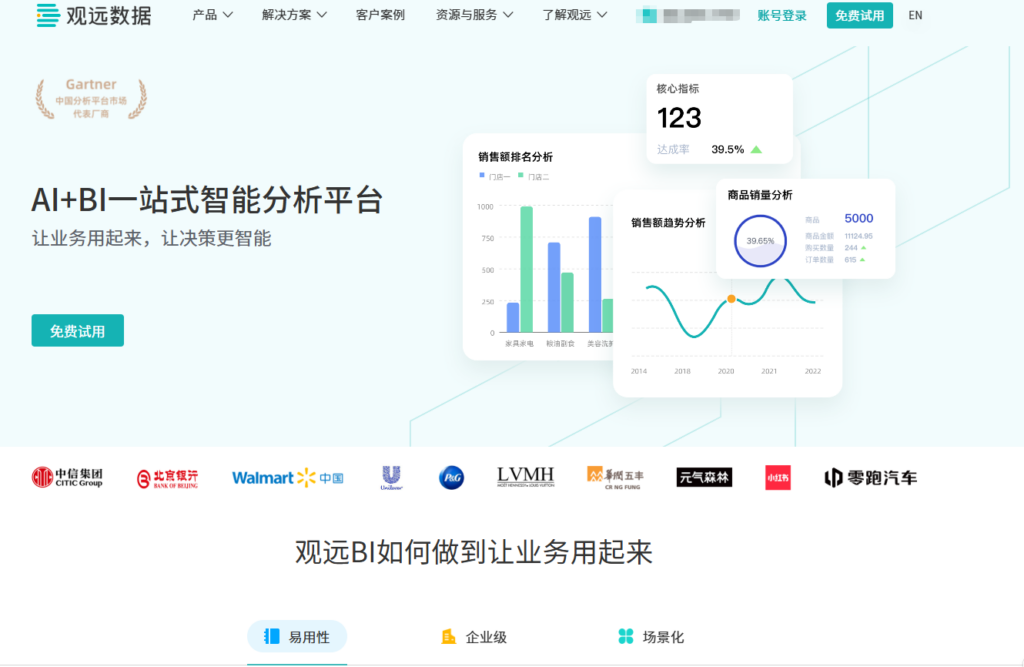Screen dimensions: 1024x667
Task: Expand the 产品 dropdown menu
Action: coord(212,15)
